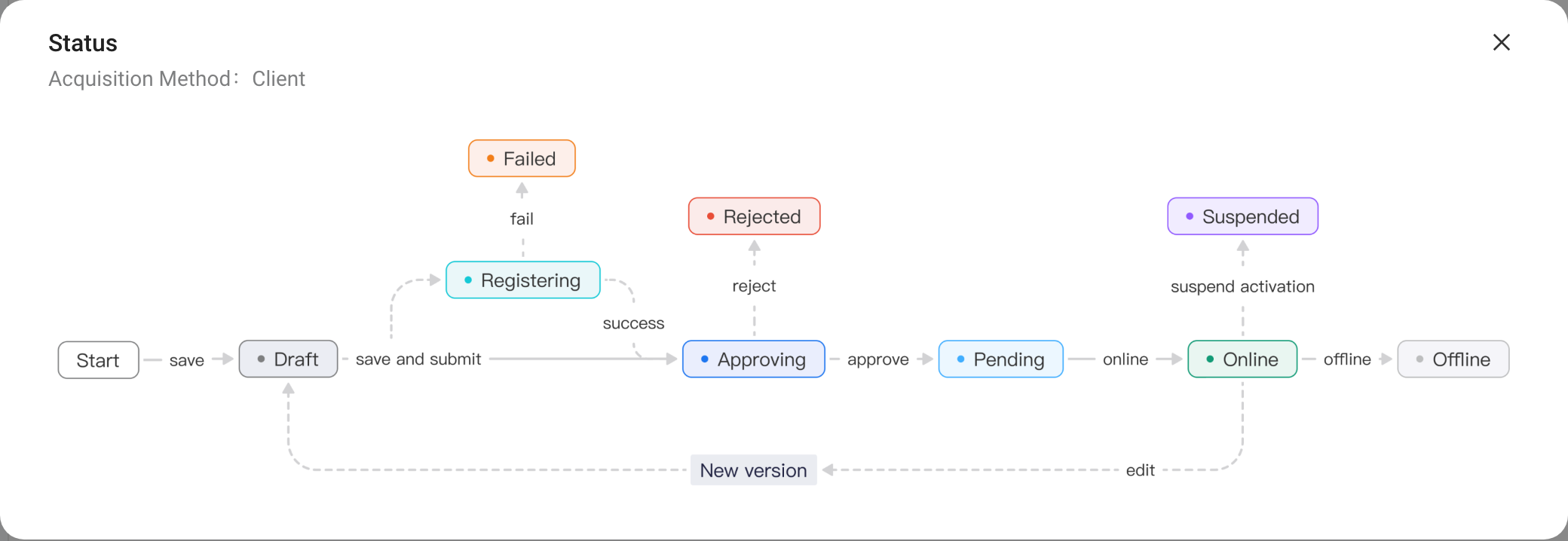Select the Draft status node

pos(289,359)
